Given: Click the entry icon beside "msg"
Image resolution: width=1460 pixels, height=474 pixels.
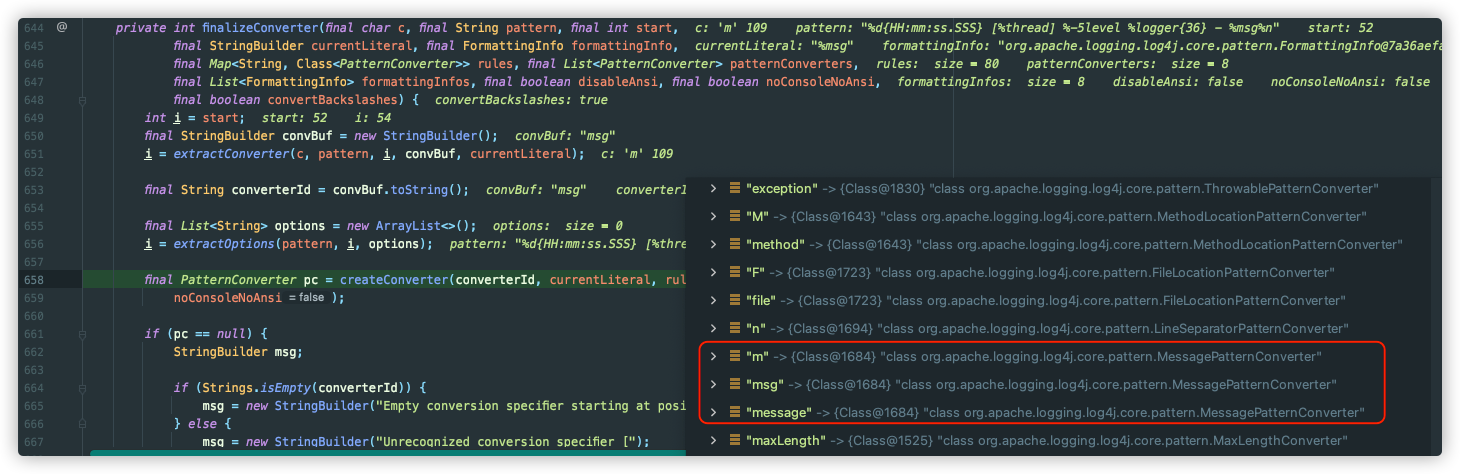Looking at the screenshot, I should 734,384.
